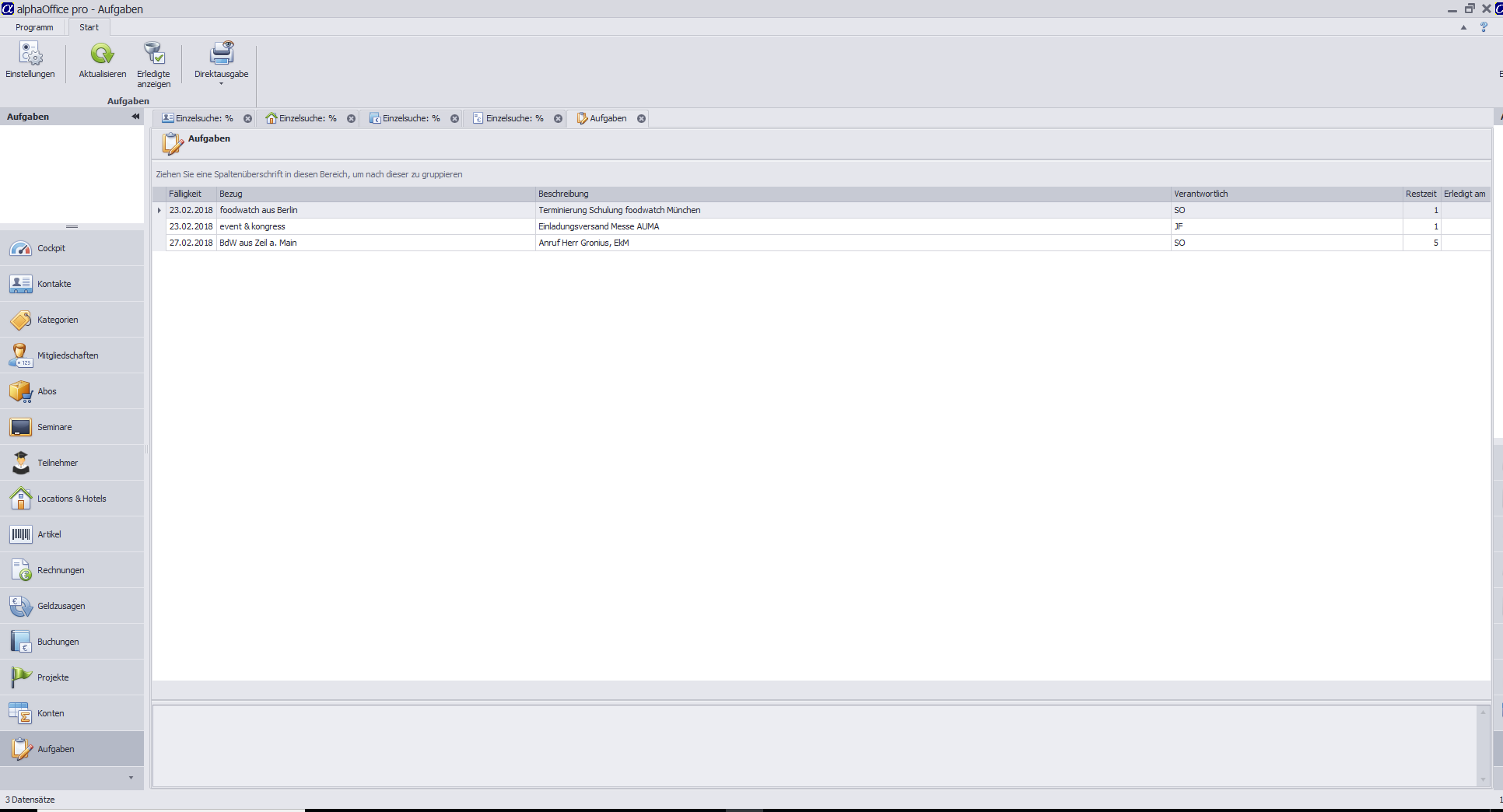Sort by Verantwortlich column header
The width and height of the screenshot is (1503, 812).
point(1200,194)
